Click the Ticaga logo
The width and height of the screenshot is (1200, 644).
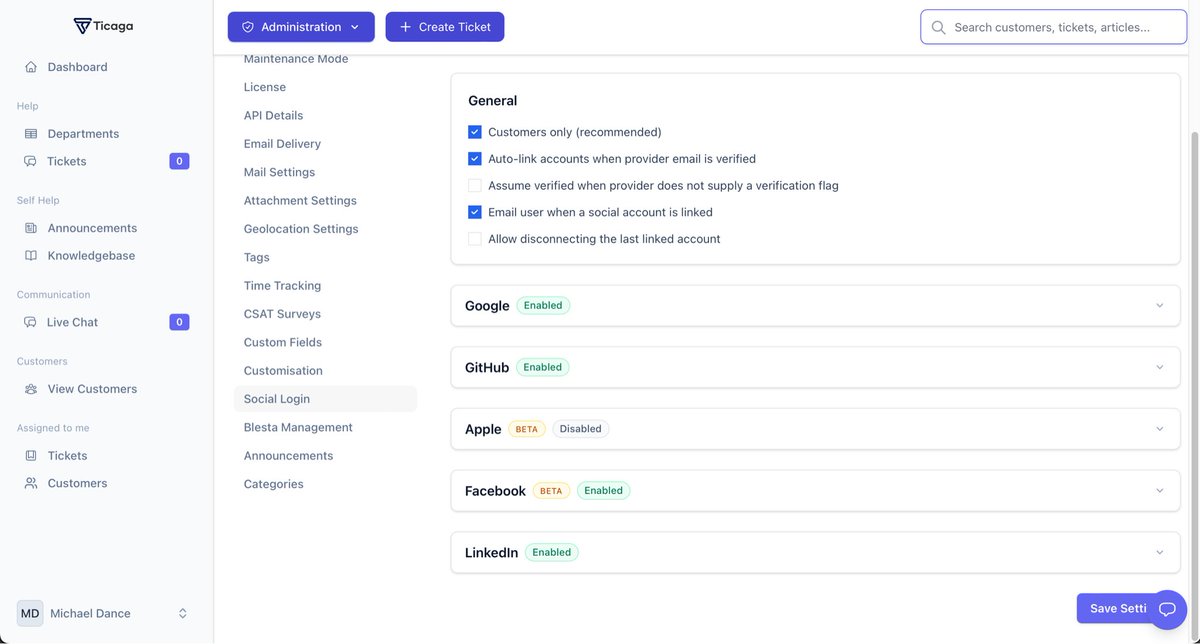(x=104, y=25)
